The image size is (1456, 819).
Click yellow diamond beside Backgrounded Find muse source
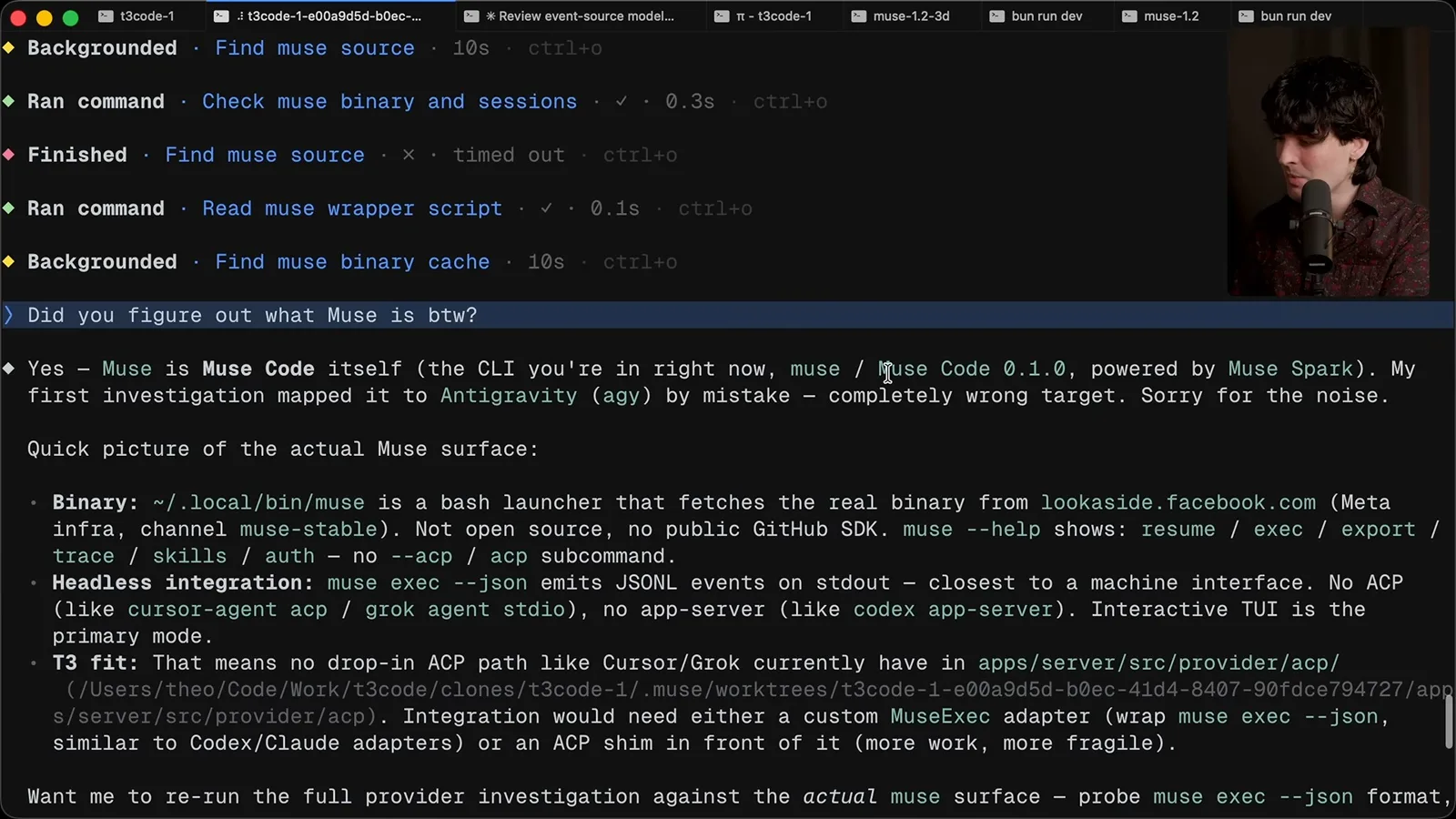[x=8, y=47]
